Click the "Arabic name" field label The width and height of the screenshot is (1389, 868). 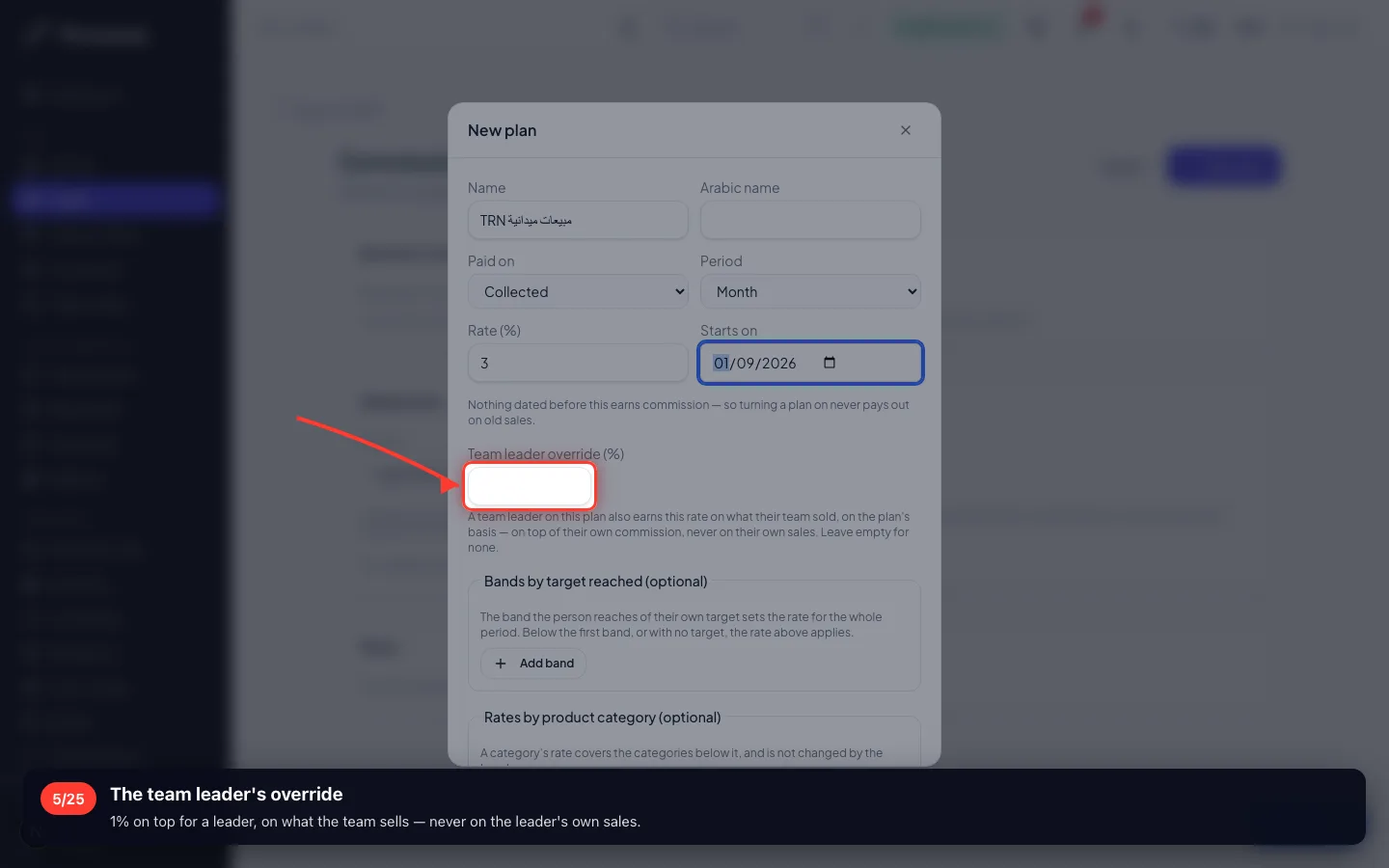[740, 188]
